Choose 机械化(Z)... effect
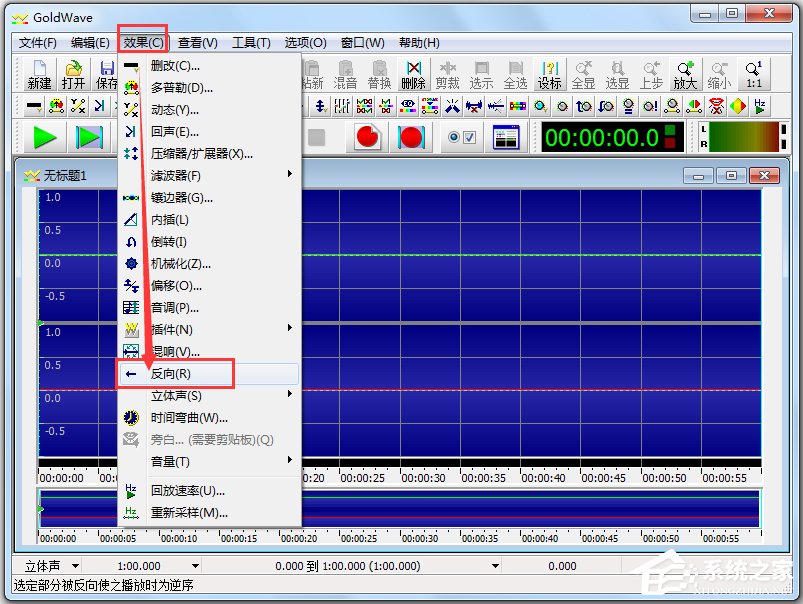Image resolution: width=803 pixels, height=604 pixels. 209,264
